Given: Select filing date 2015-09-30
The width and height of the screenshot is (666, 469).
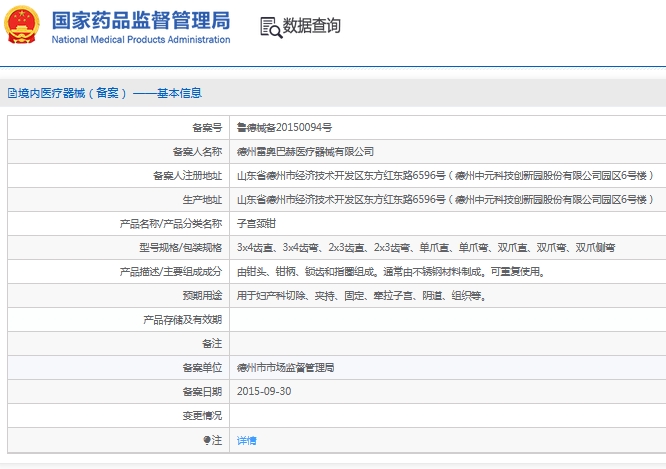Looking at the screenshot, I should (x=264, y=391).
